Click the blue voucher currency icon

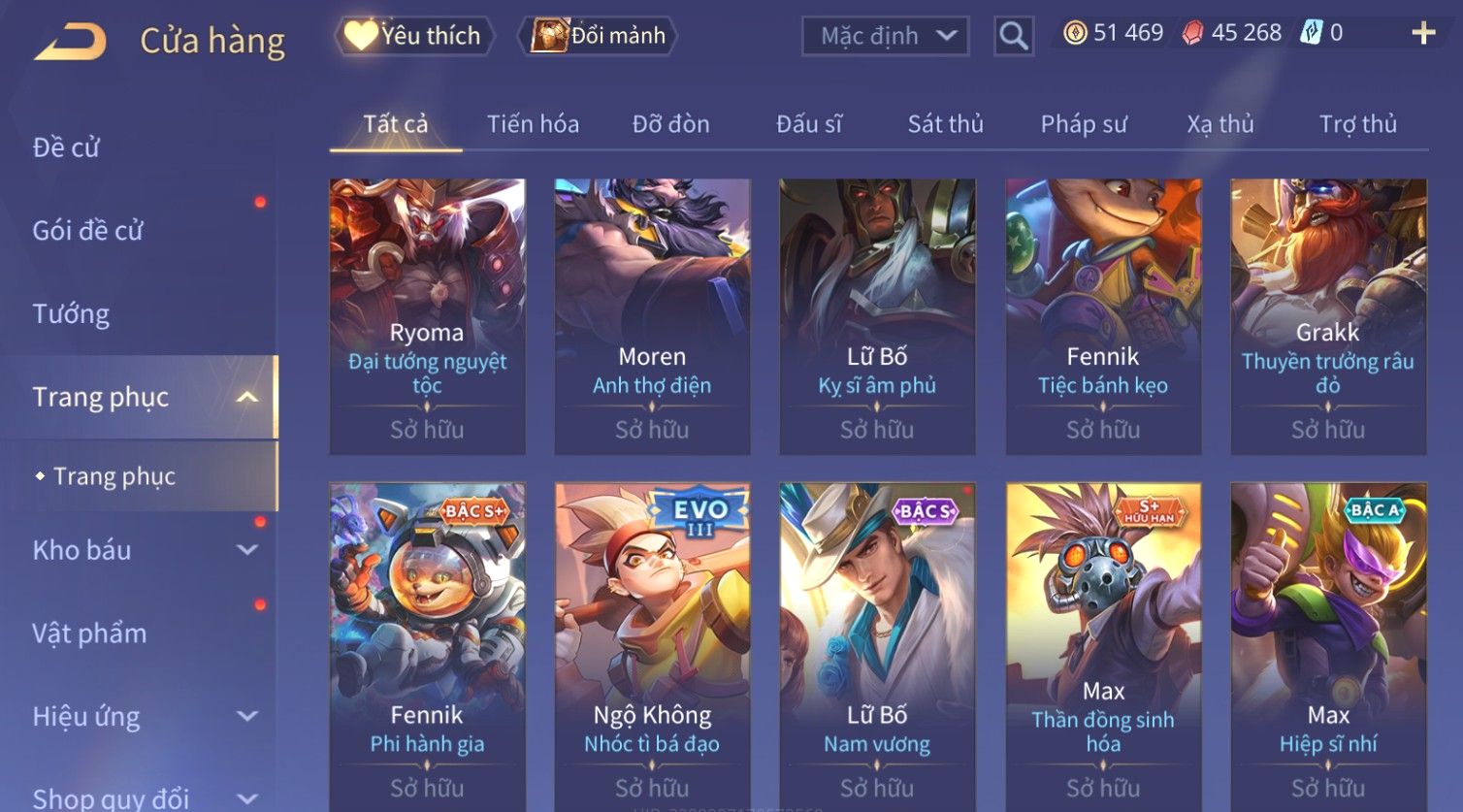pos(1311,33)
